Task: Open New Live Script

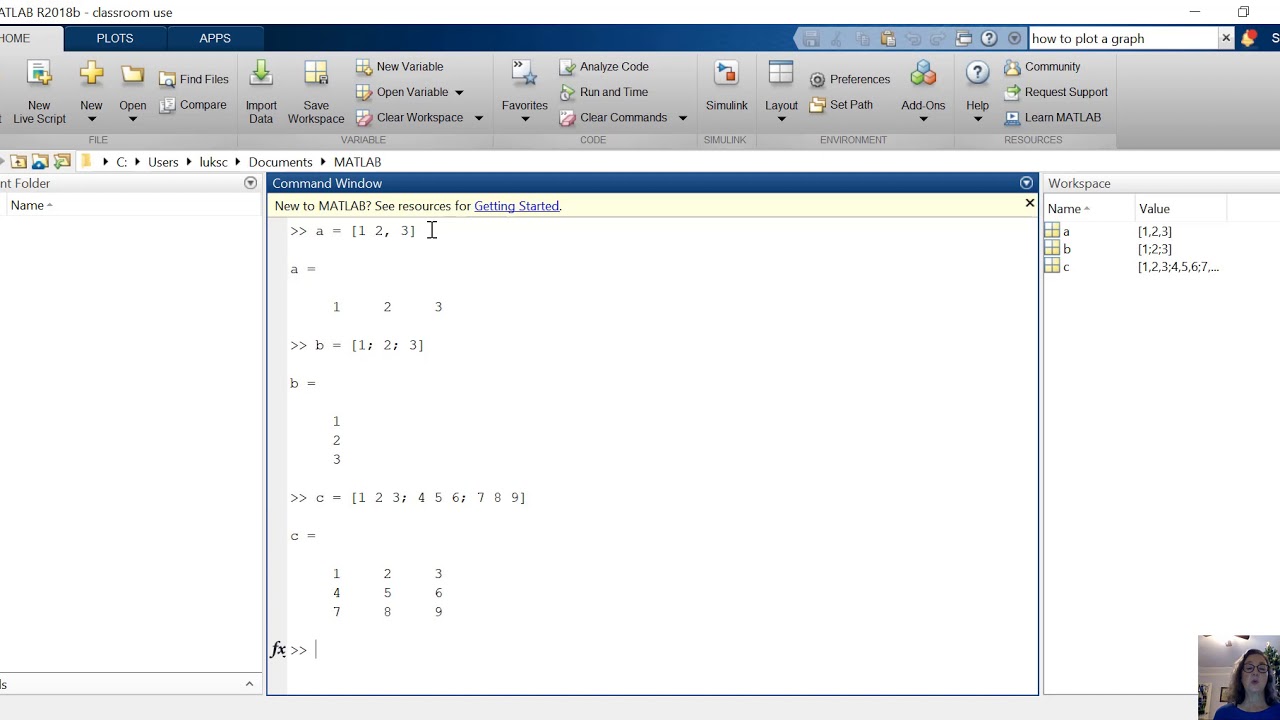Action: (x=38, y=92)
